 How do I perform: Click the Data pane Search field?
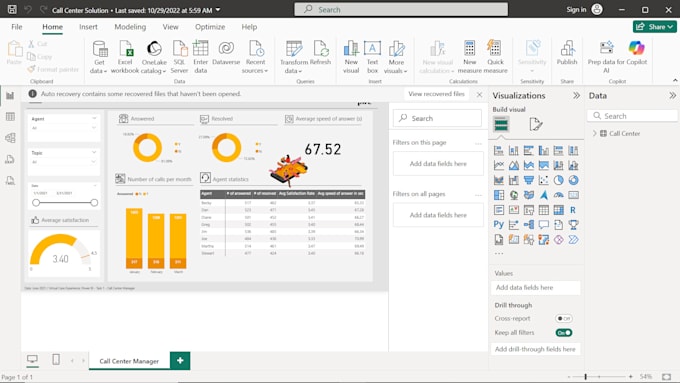point(632,116)
